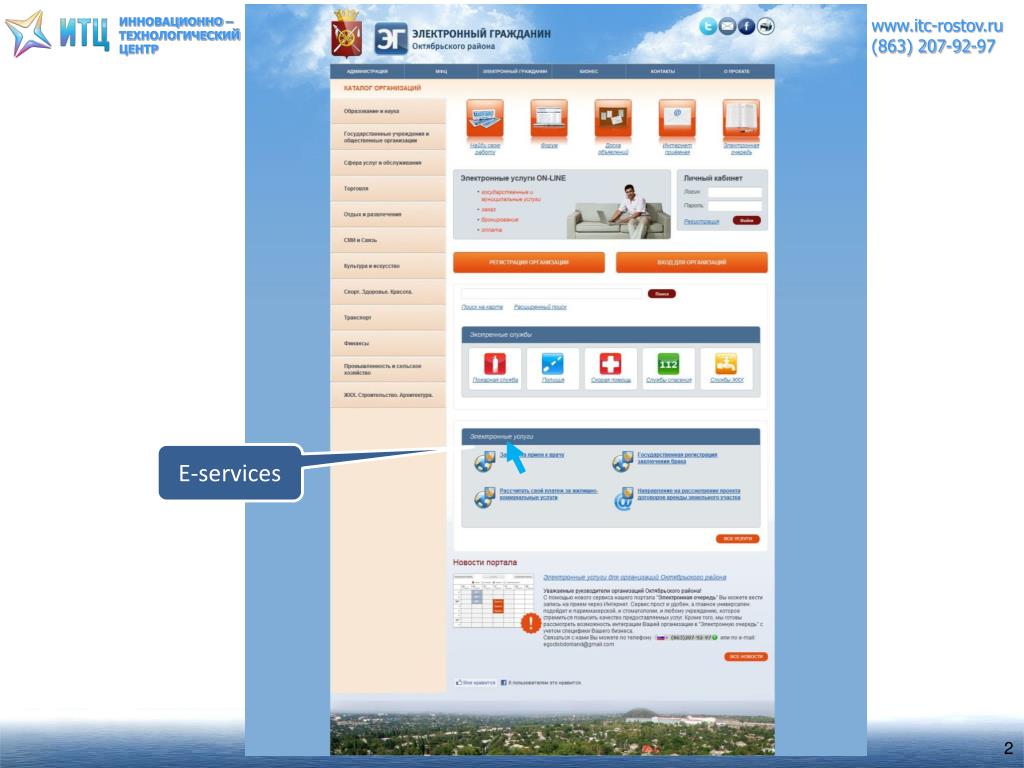
Task: Click the 'КАТАЛОГ ОРГАНИЗАЦИЙ' heading
Action: click(x=382, y=88)
